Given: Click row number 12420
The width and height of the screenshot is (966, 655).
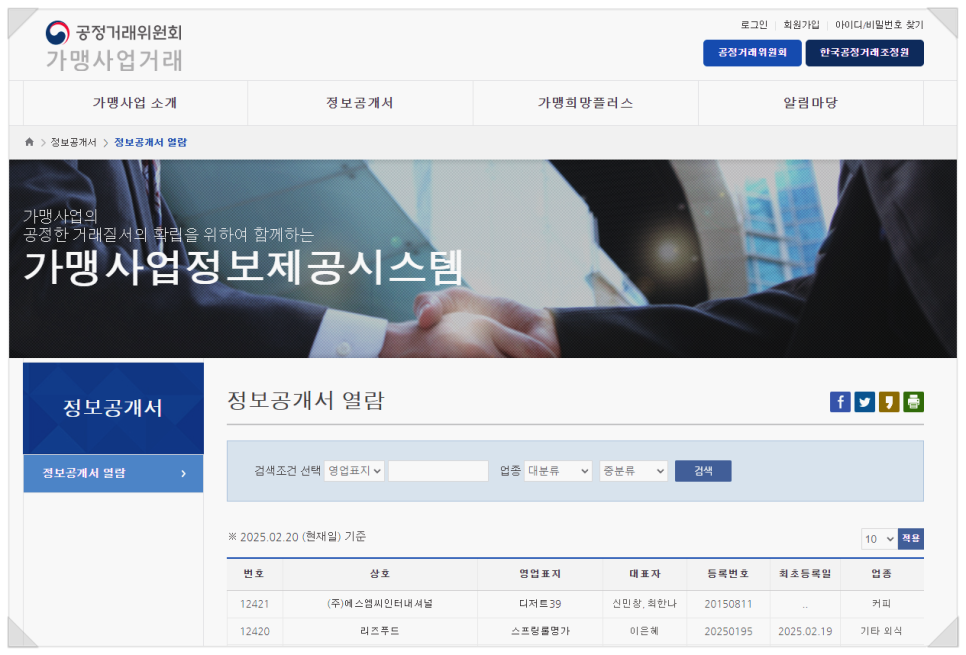Looking at the screenshot, I should [x=254, y=631].
